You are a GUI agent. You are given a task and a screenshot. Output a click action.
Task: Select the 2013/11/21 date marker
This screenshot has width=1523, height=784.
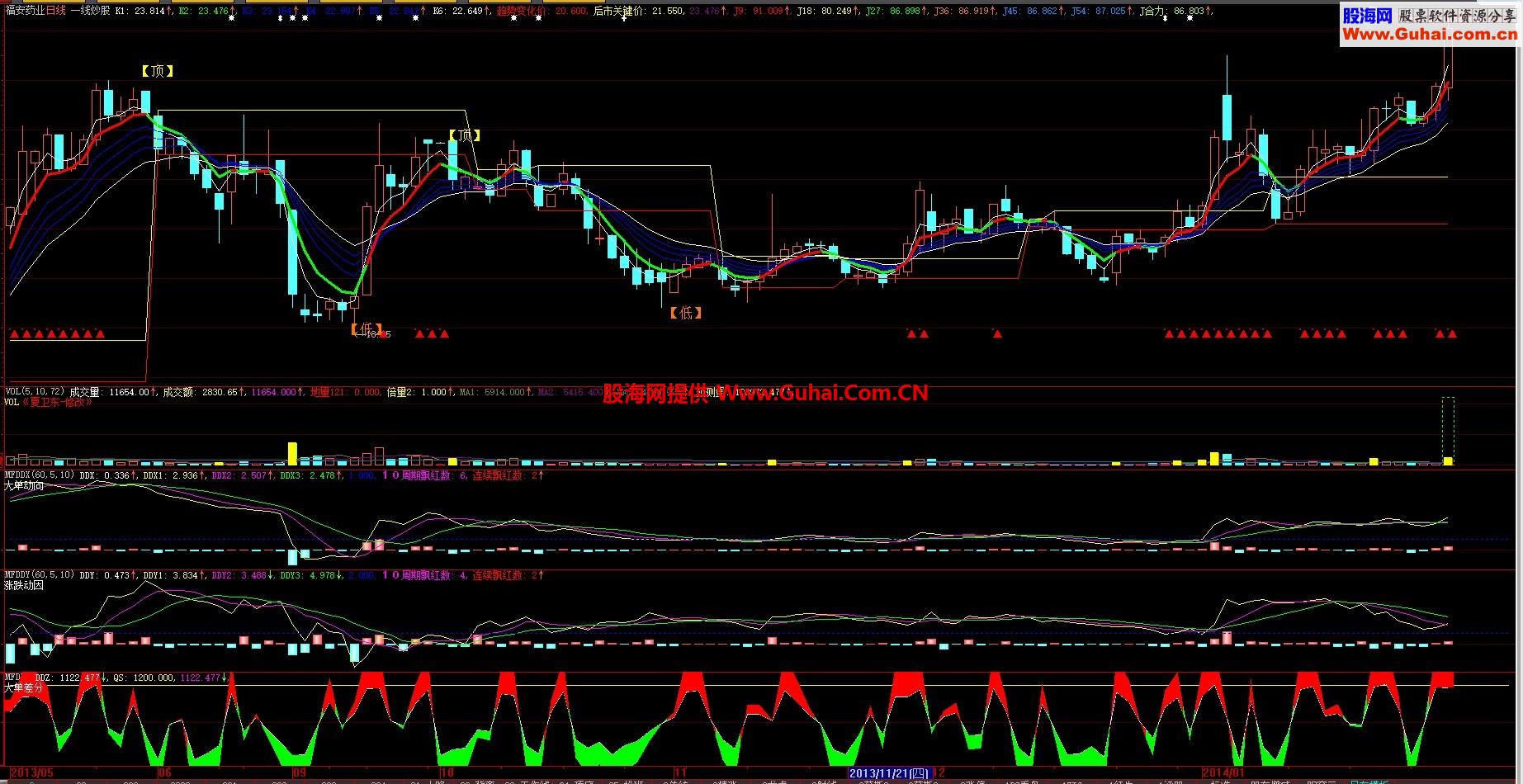click(890, 773)
